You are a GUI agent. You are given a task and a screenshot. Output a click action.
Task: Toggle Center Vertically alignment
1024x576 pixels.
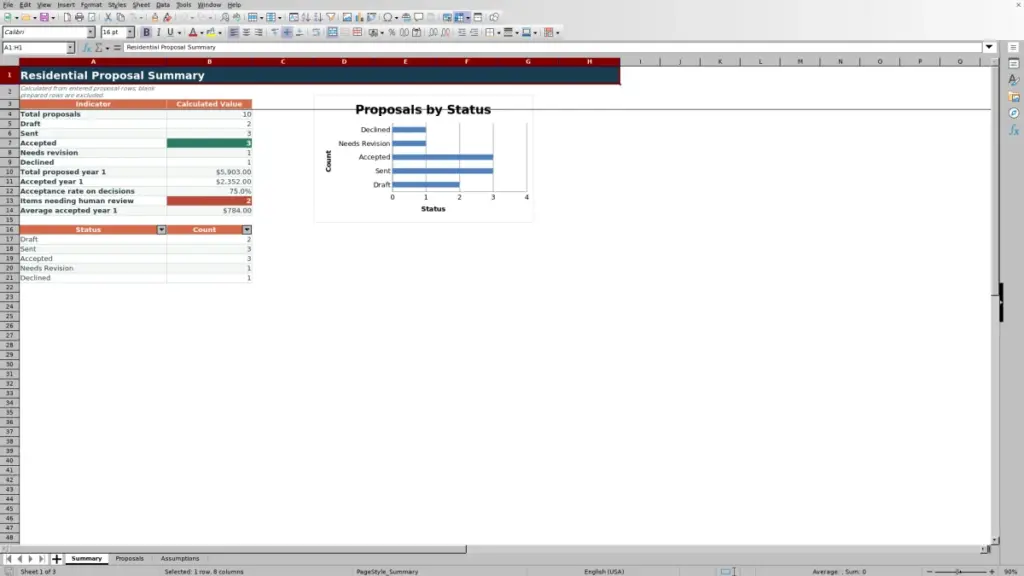(287, 32)
